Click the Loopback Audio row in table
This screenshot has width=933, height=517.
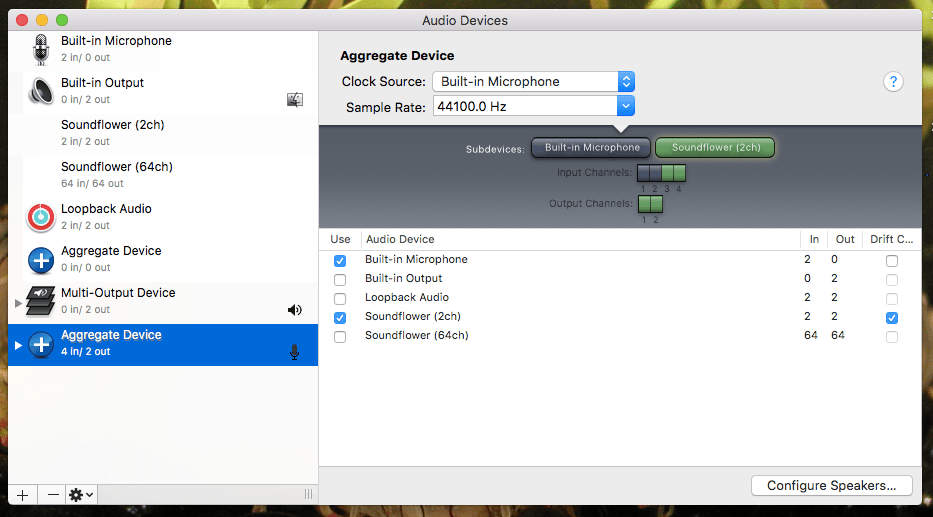pyautogui.click(x=620, y=297)
